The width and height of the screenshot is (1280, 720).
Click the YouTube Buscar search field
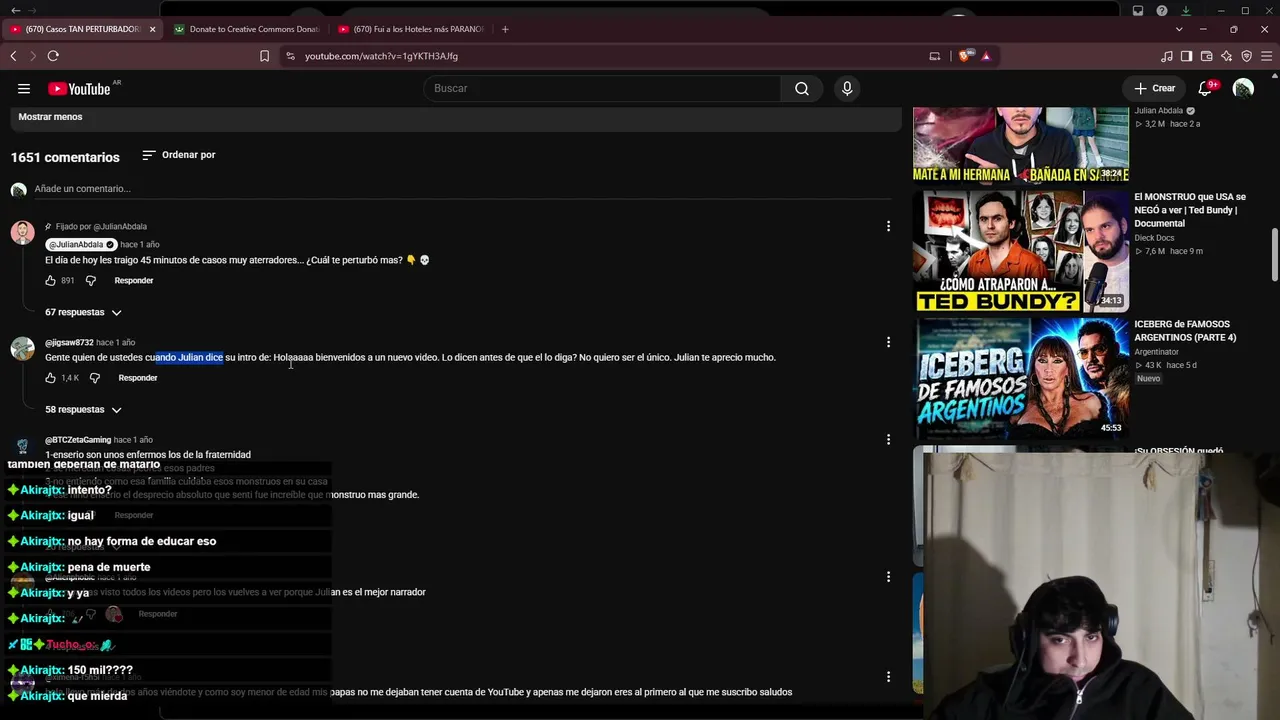click(604, 89)
